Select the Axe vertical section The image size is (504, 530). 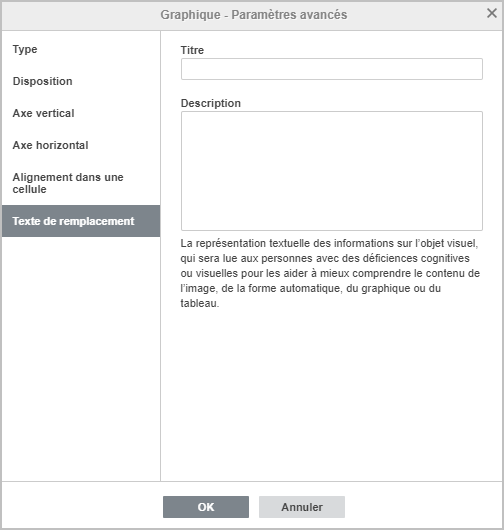coord(81,113)
